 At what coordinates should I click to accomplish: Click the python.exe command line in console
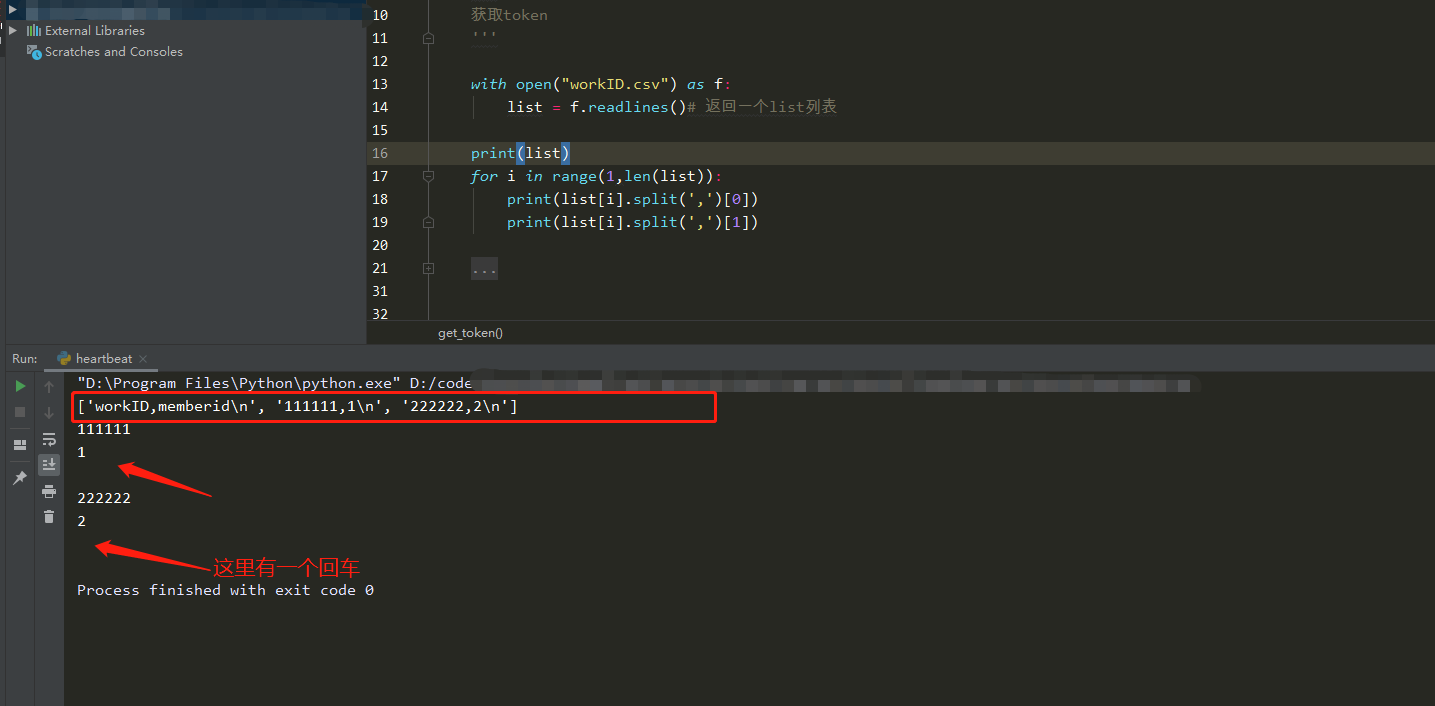tap(274, 383)
